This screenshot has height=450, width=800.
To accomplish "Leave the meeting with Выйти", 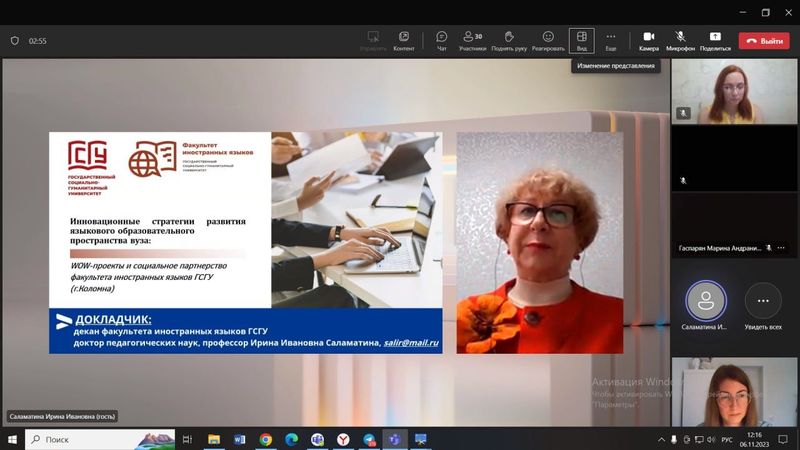I will 764,41.
